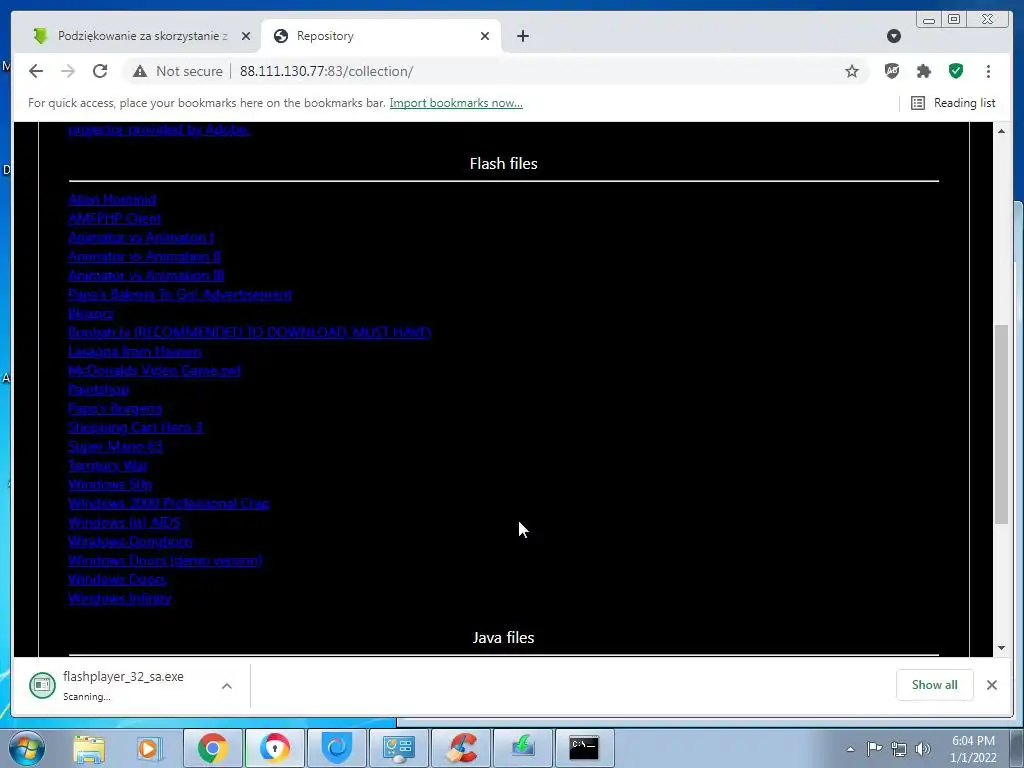Go back to the previous page
The width and height of the screenshot is (1024, 768).
(x=36, y=71)
